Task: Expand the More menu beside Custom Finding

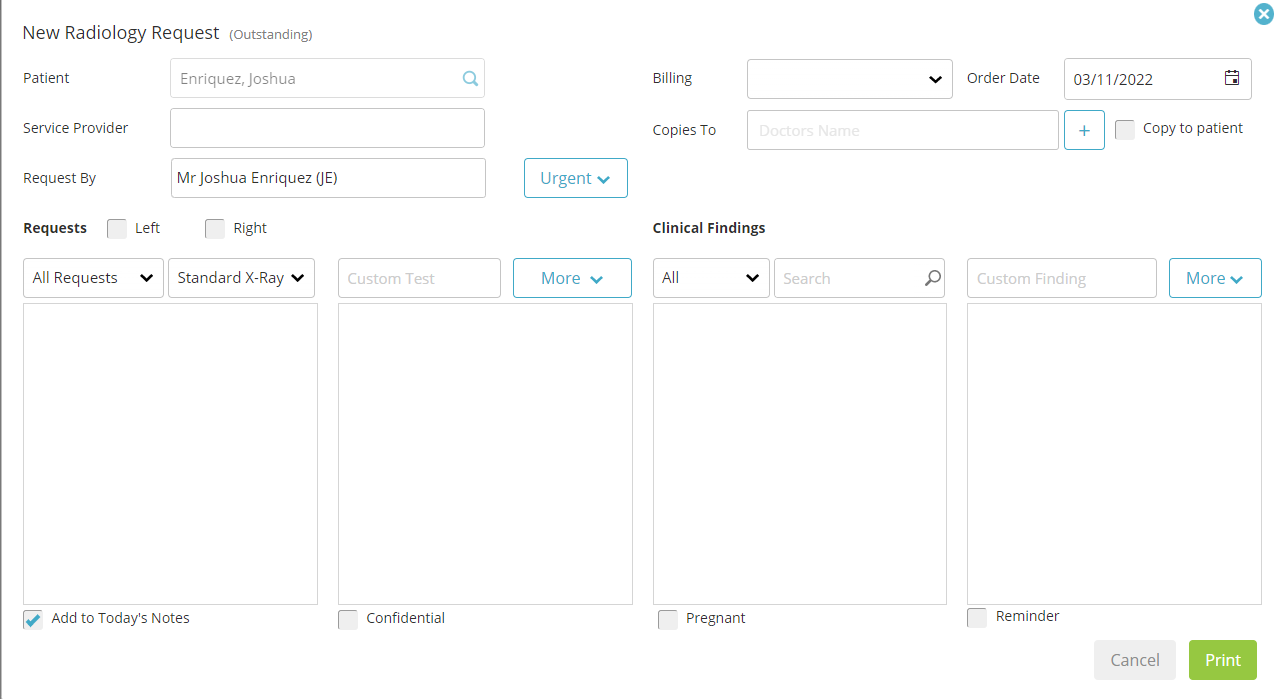Action: click(1215, 278)
